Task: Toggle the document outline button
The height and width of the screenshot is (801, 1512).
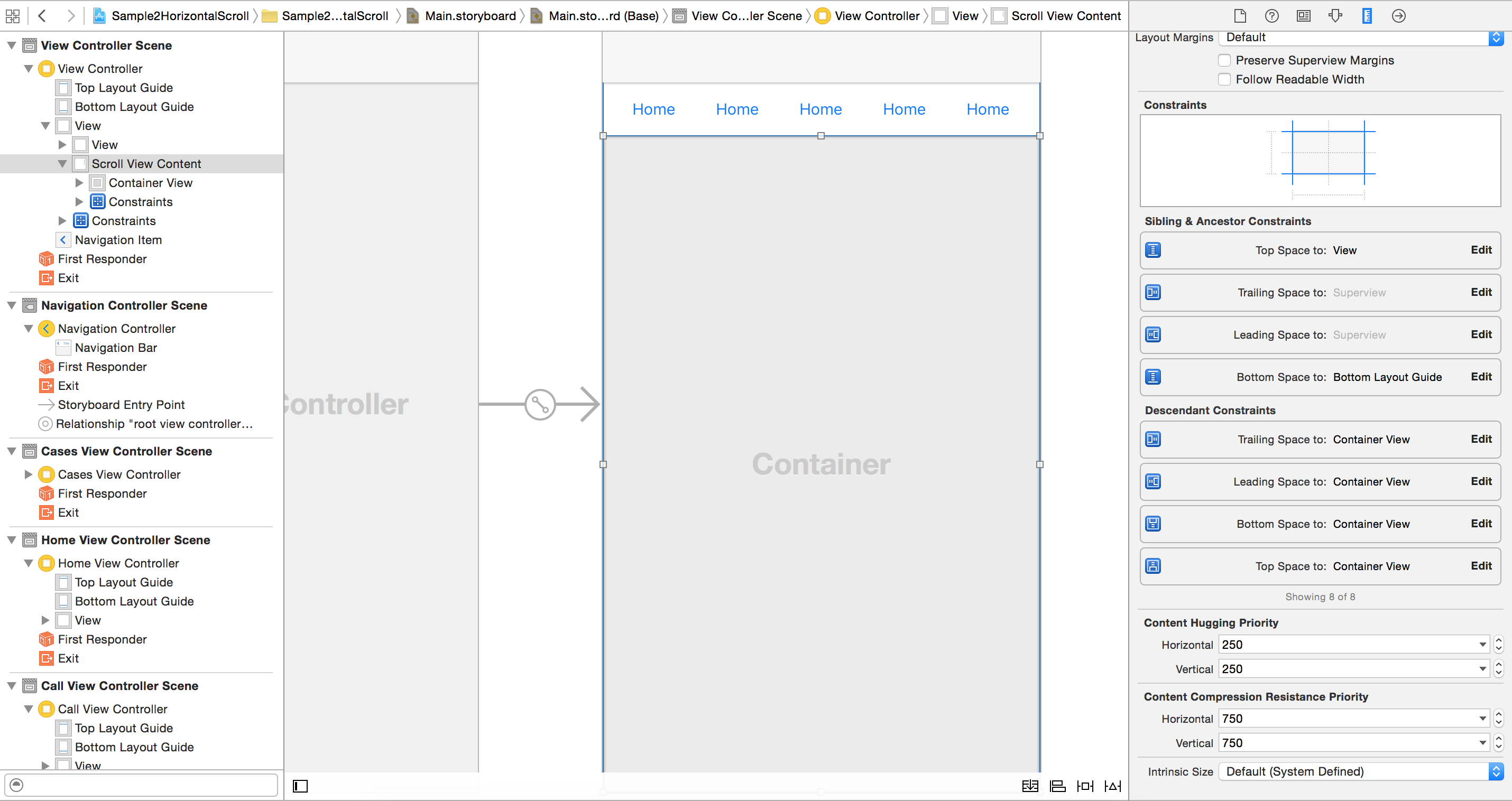Action: 300,786
